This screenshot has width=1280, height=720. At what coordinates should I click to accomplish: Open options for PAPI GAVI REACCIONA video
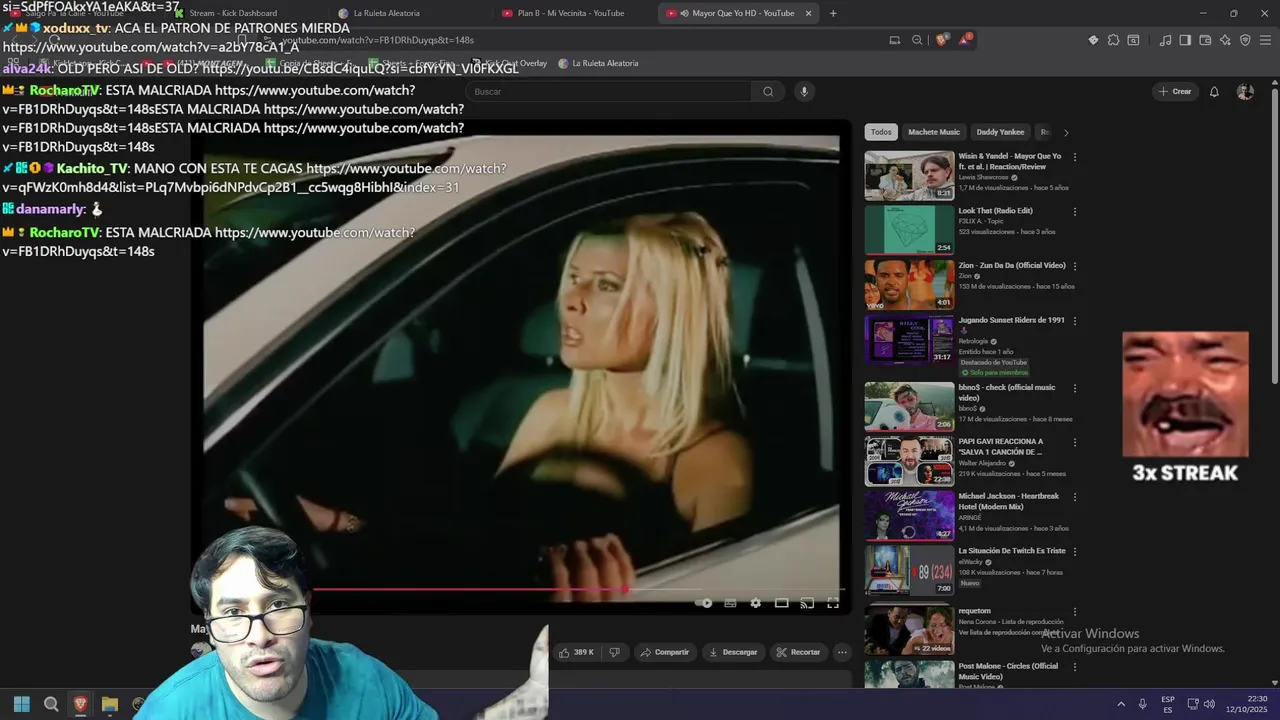click(1075, 442)
